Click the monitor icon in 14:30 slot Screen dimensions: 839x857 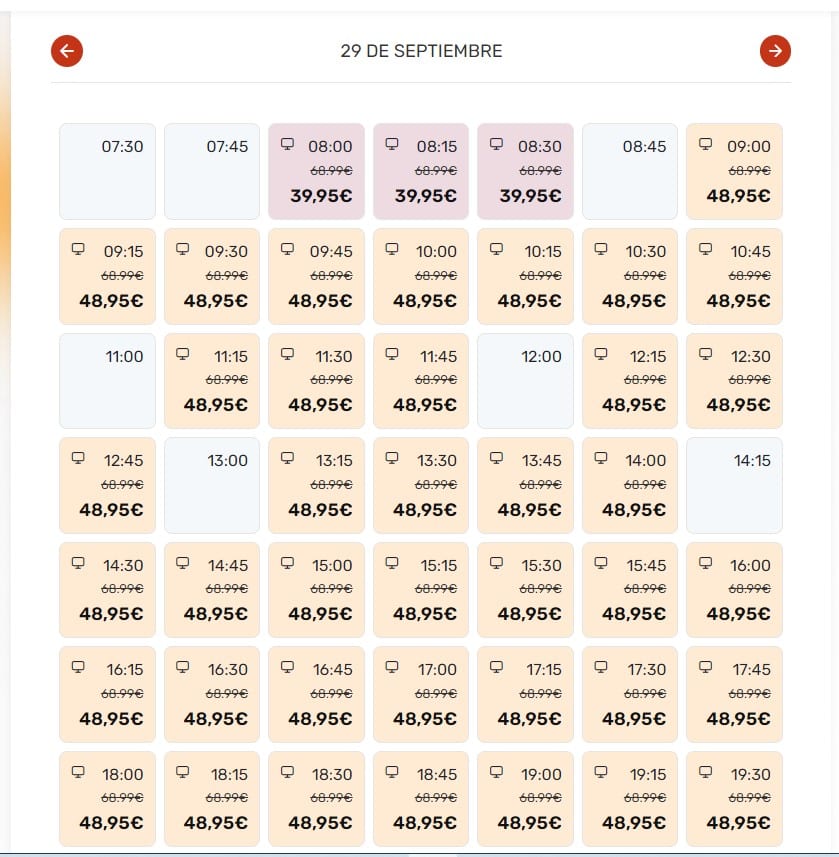coord(78,562)
